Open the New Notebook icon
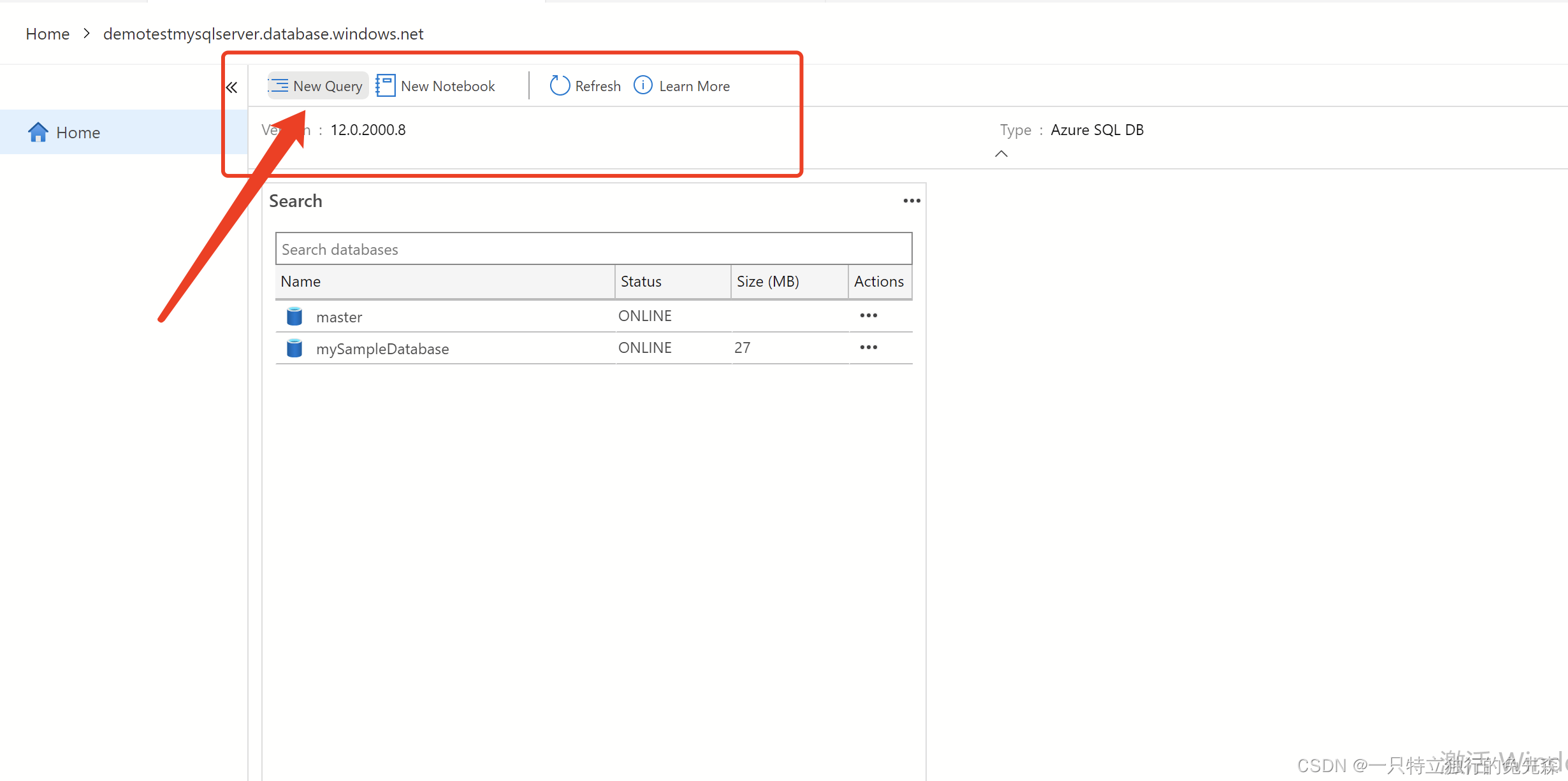 [x=384, y=85]
